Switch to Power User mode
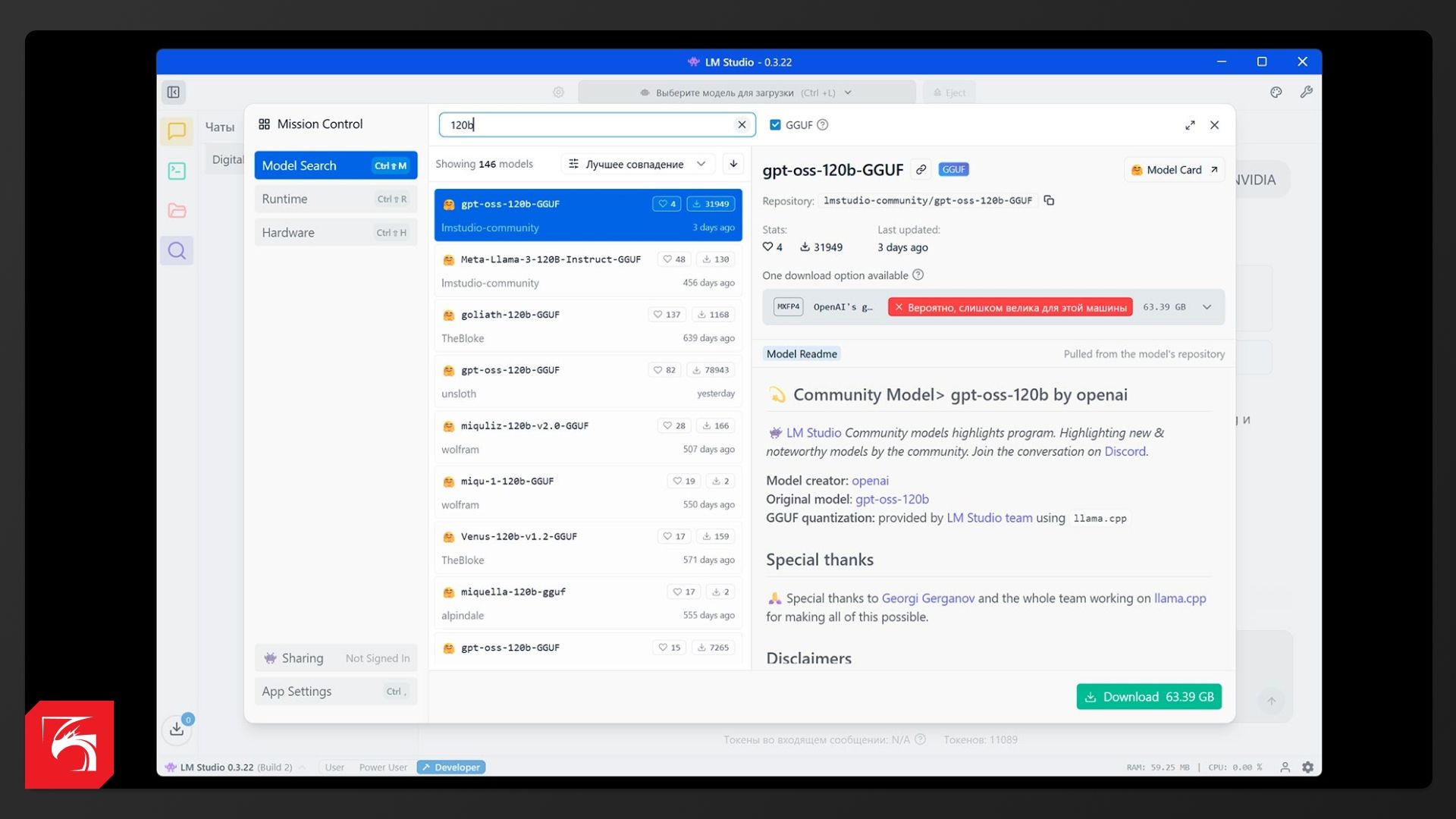 [382, 767]
